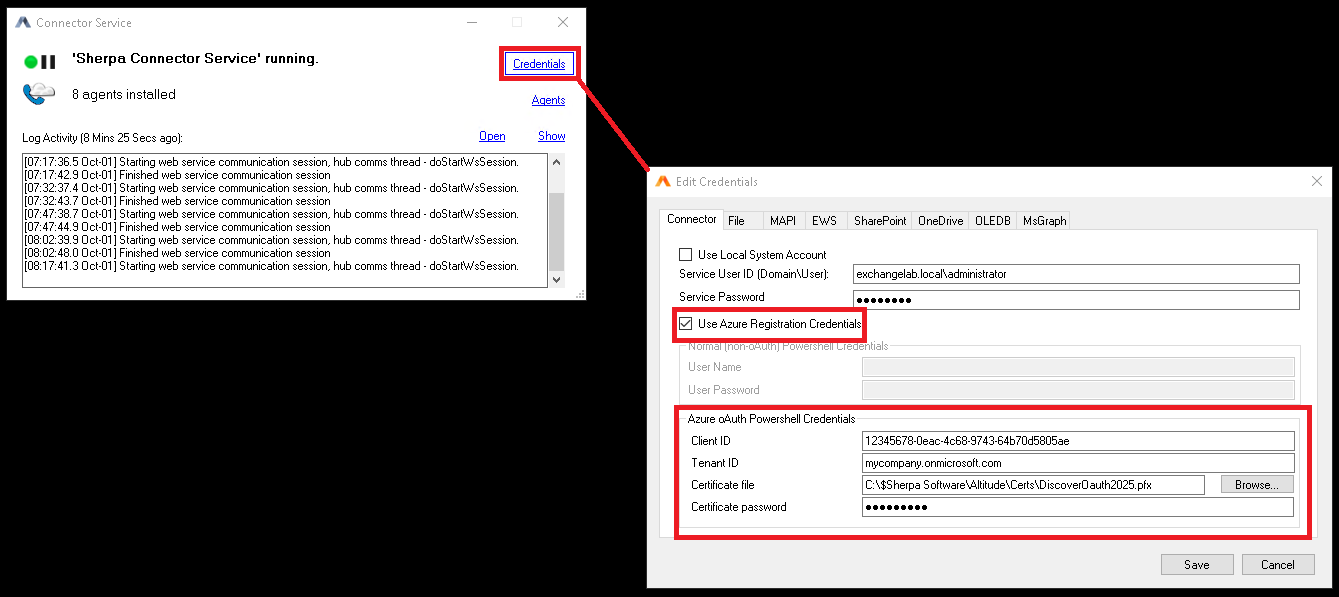Select the 07:32:43.7 Finished log entry

pyautogui.click(x=177, y=201)
